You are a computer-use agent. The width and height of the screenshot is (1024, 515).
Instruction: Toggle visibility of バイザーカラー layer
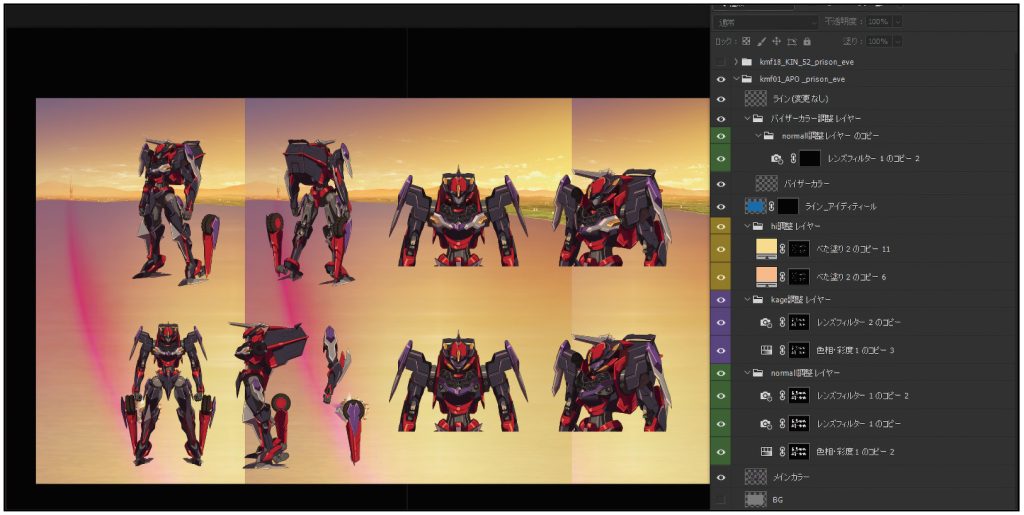720,183
